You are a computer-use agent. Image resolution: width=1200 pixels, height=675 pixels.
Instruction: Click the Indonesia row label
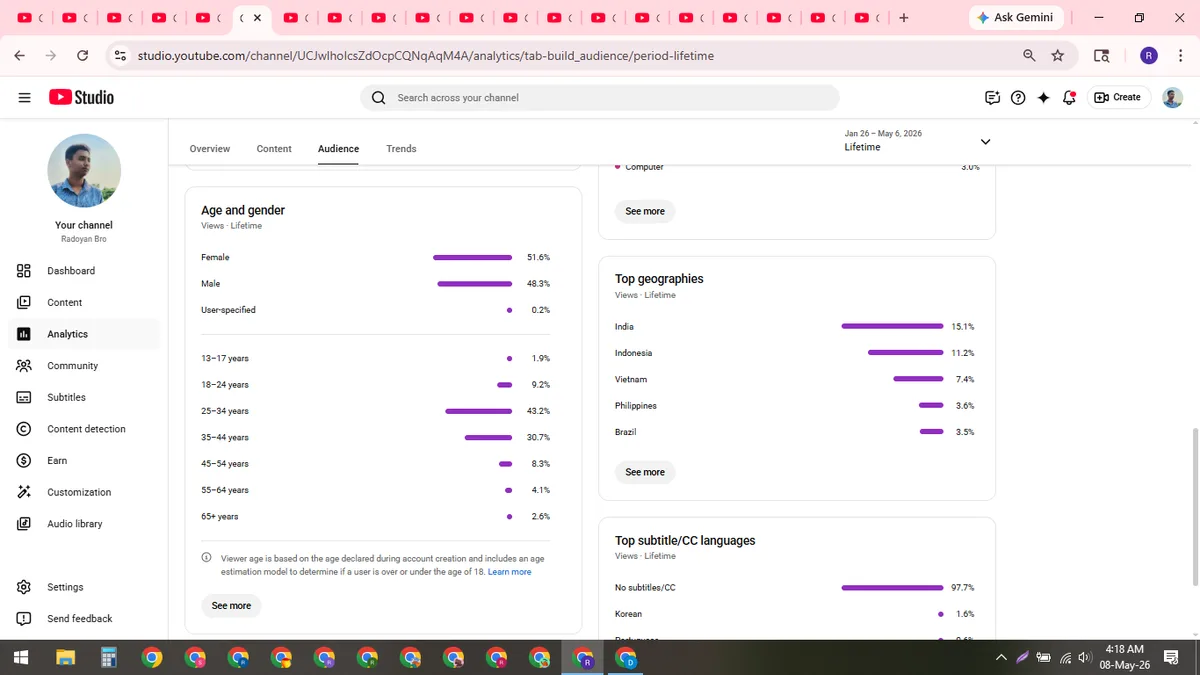633,353
